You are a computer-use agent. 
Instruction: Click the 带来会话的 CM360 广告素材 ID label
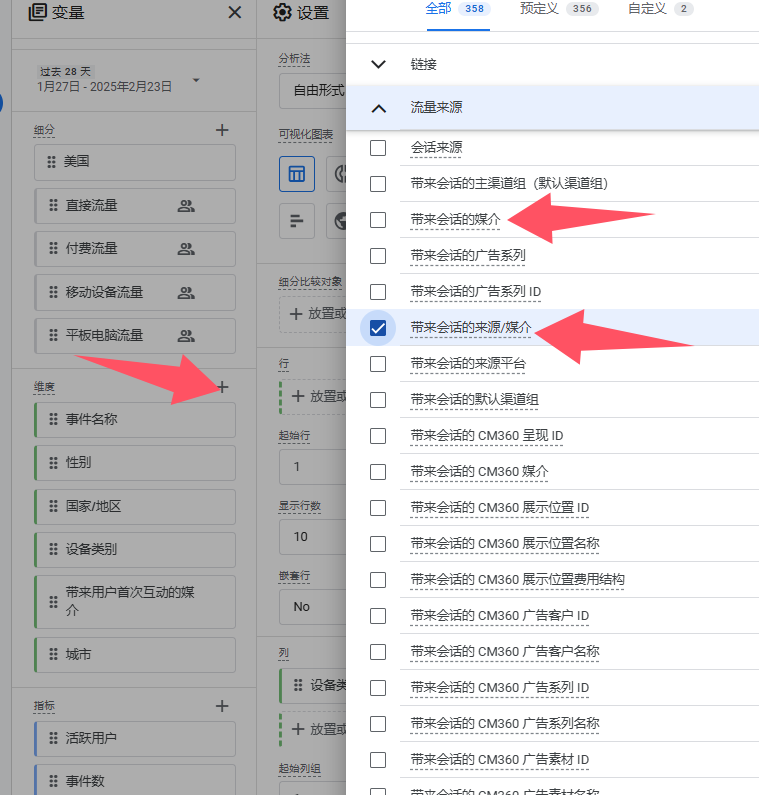click(x=499, y=760)
